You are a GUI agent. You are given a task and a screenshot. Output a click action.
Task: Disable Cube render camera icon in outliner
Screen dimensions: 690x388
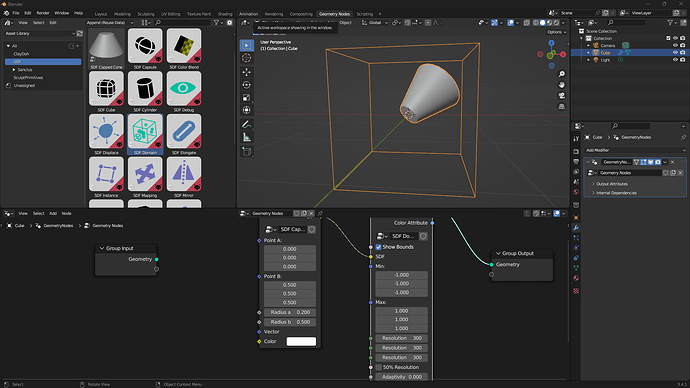point(683,52)
